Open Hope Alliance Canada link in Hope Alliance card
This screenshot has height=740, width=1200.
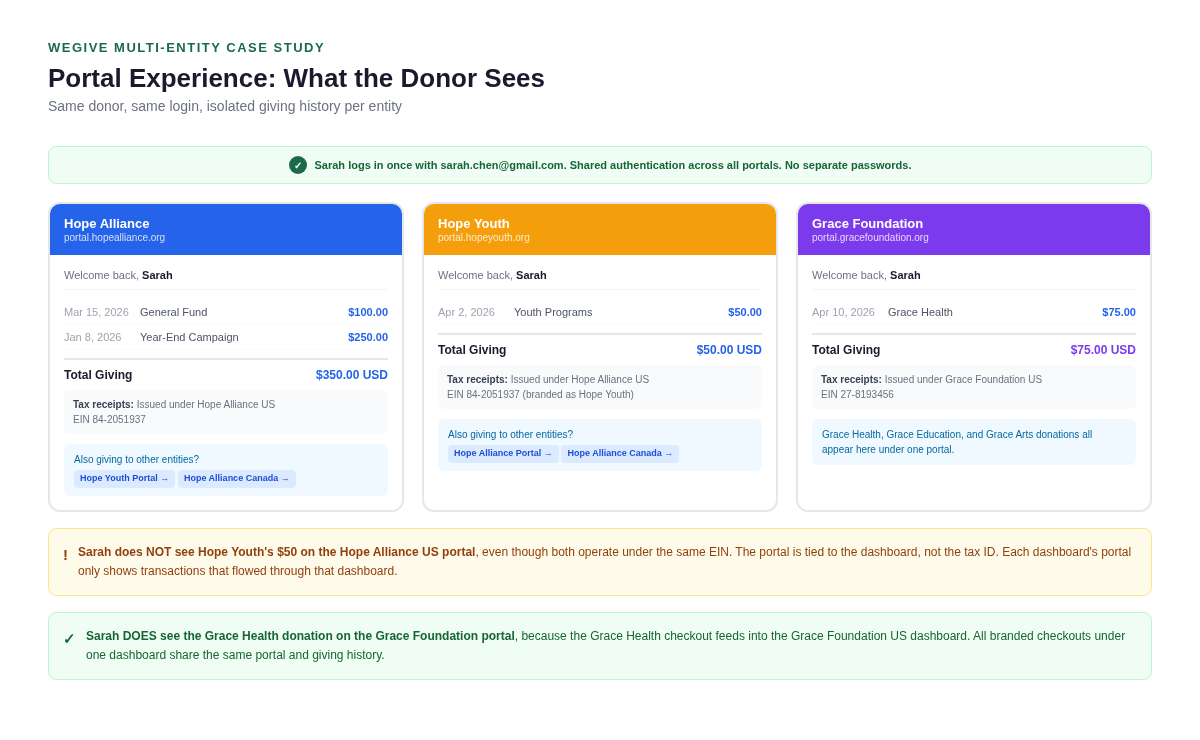point(237,479)
